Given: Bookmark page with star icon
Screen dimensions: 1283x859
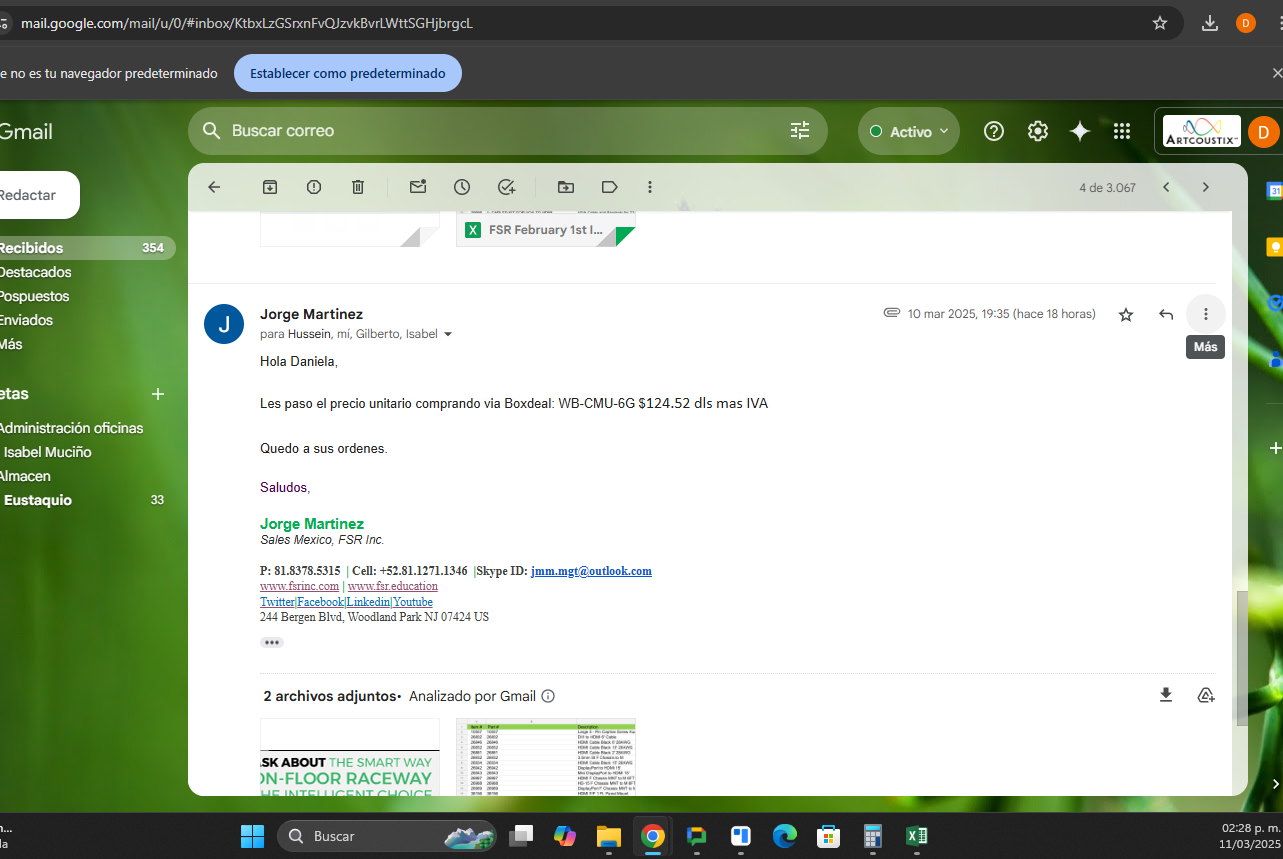Looking at the screenshot, I should pyautogui.click(x=1160, y=23).
